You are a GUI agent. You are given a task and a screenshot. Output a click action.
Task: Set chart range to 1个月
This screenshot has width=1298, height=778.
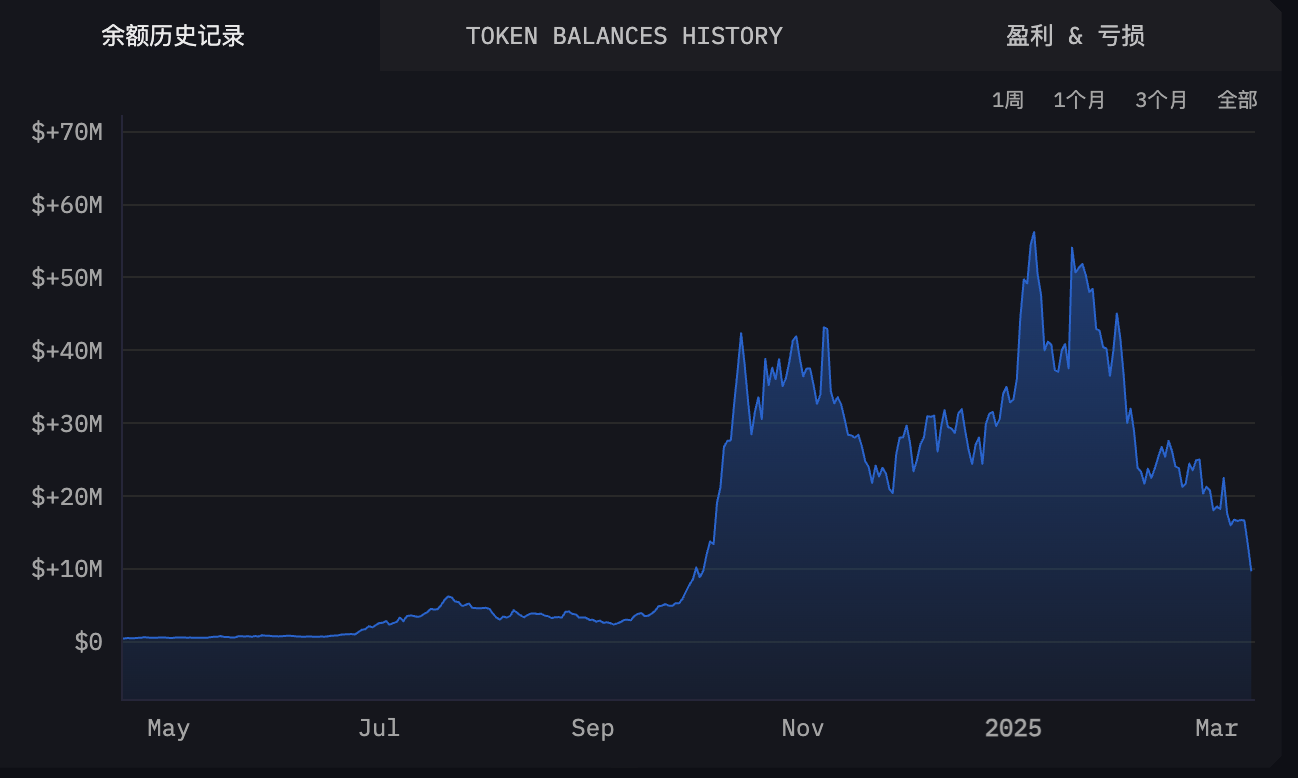[x=1079, y=100]
